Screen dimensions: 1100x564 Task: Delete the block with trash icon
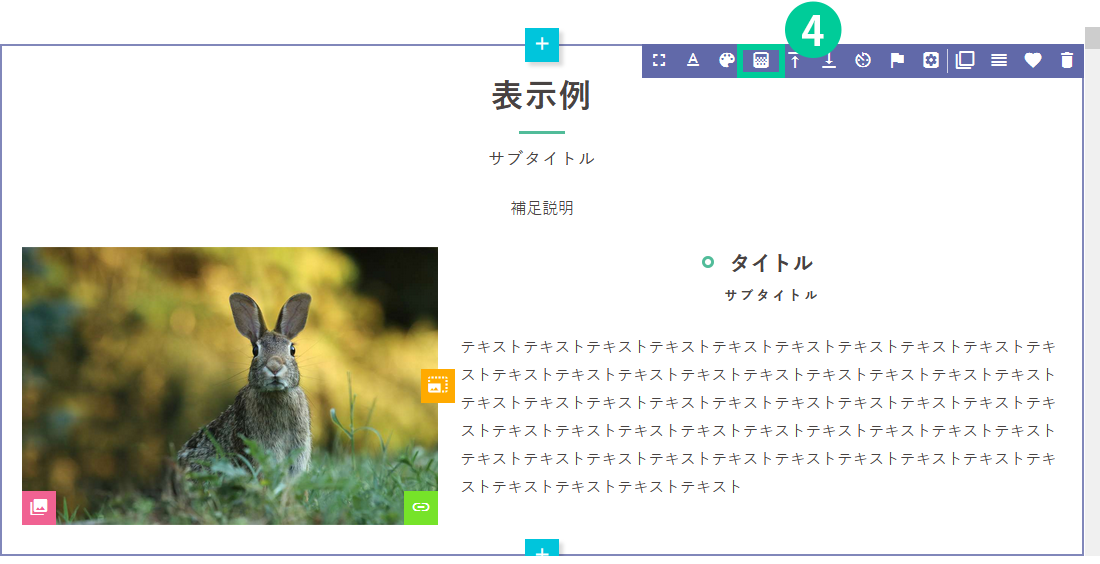1067,61
